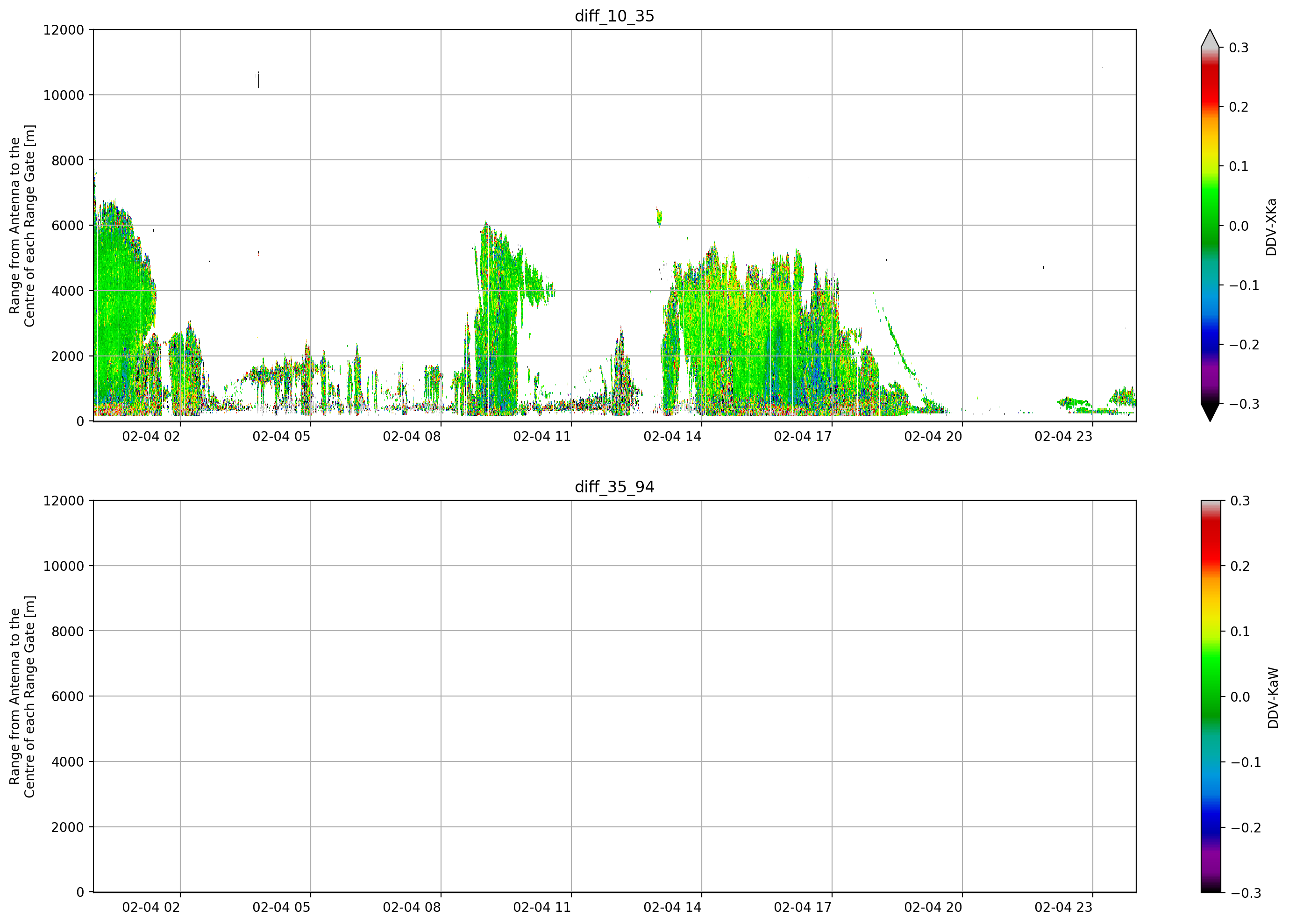Screen dimensions: 1289x924
Task: Click the DDV-KaW colorbar label
Action: pos(1273,698)
